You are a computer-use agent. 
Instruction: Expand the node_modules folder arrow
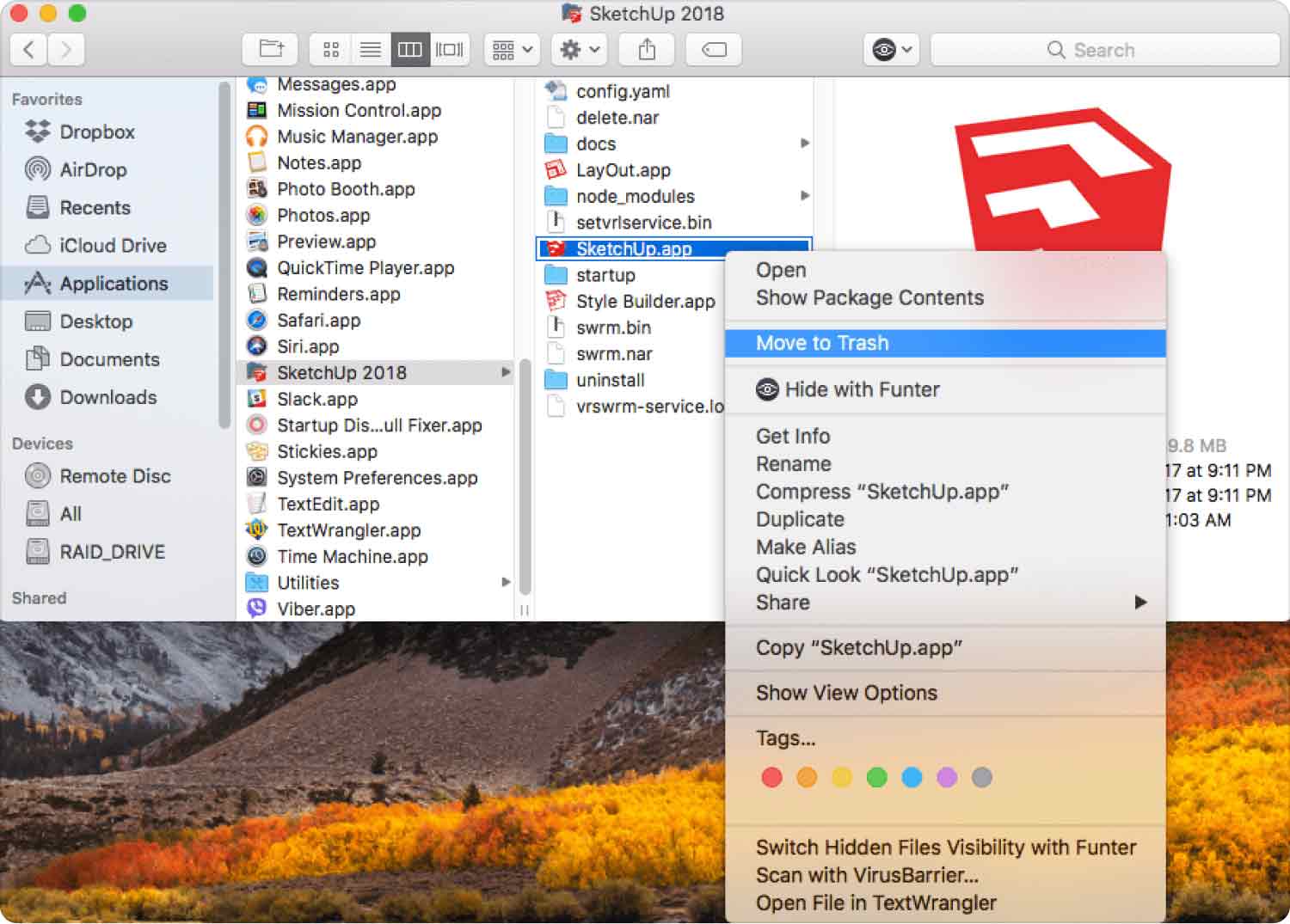pyautogui.click(x=805, y=195)
